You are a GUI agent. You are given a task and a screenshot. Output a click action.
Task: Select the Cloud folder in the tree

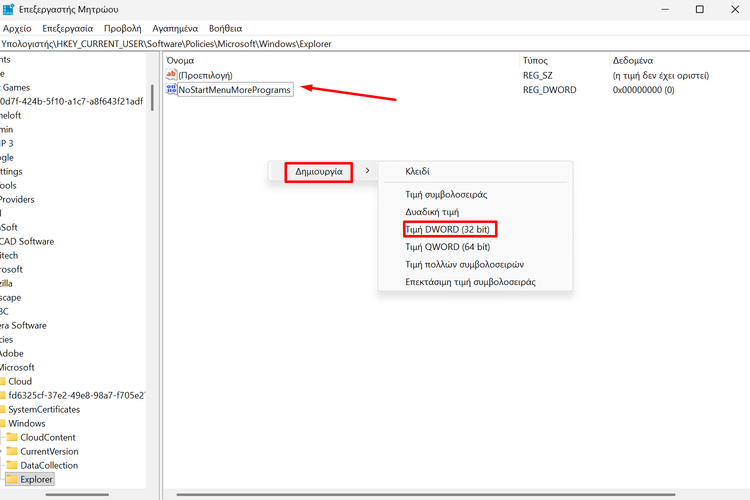pos(19,381)
